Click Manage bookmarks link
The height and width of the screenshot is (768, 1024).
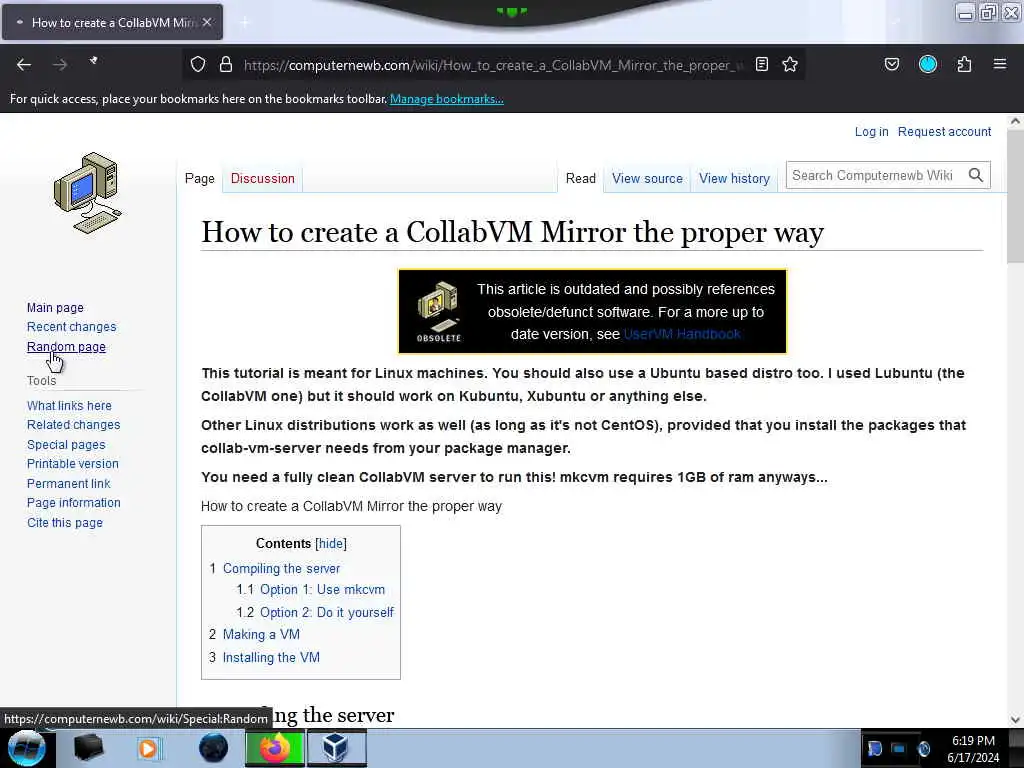click(447, 99)
